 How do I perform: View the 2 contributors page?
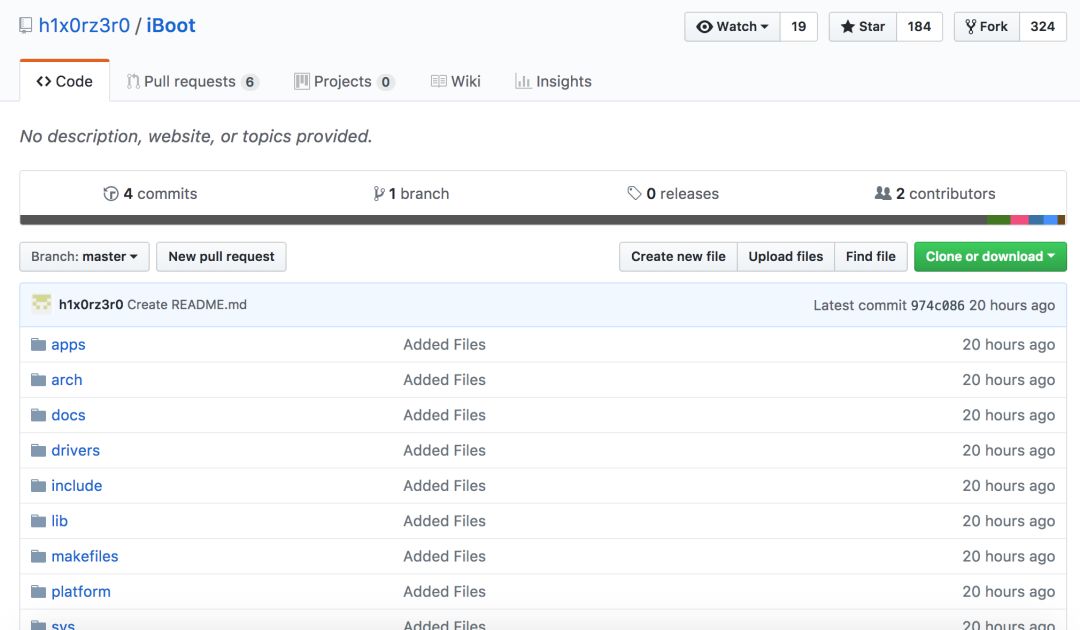pyautogui.click(x=935, y=193)
